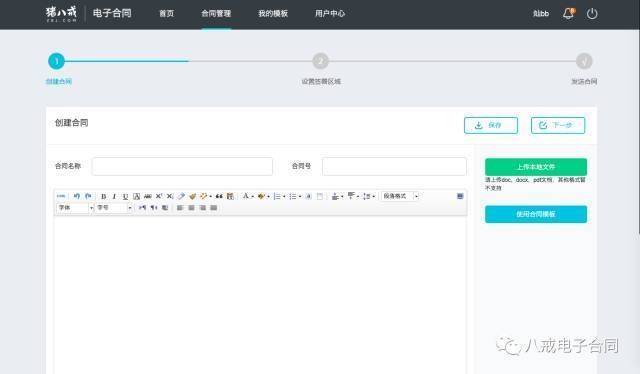Expand the font color dropdown arrow
The width and height of the screenshot is (640, 374).
(253, 197)
